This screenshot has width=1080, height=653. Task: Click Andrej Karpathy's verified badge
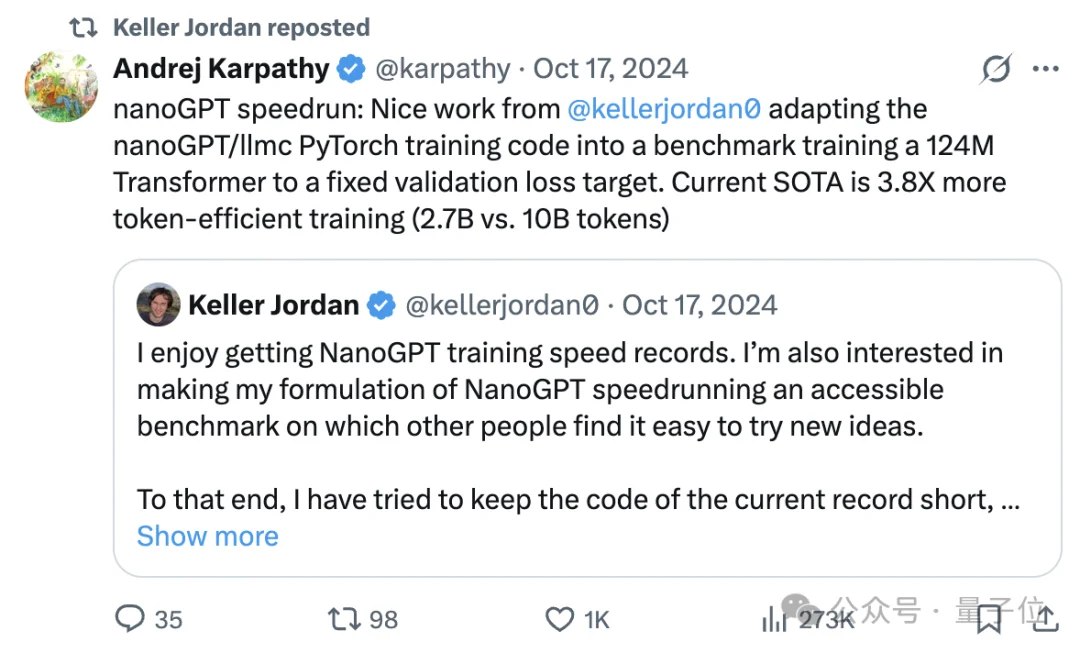tap(350, 68)
